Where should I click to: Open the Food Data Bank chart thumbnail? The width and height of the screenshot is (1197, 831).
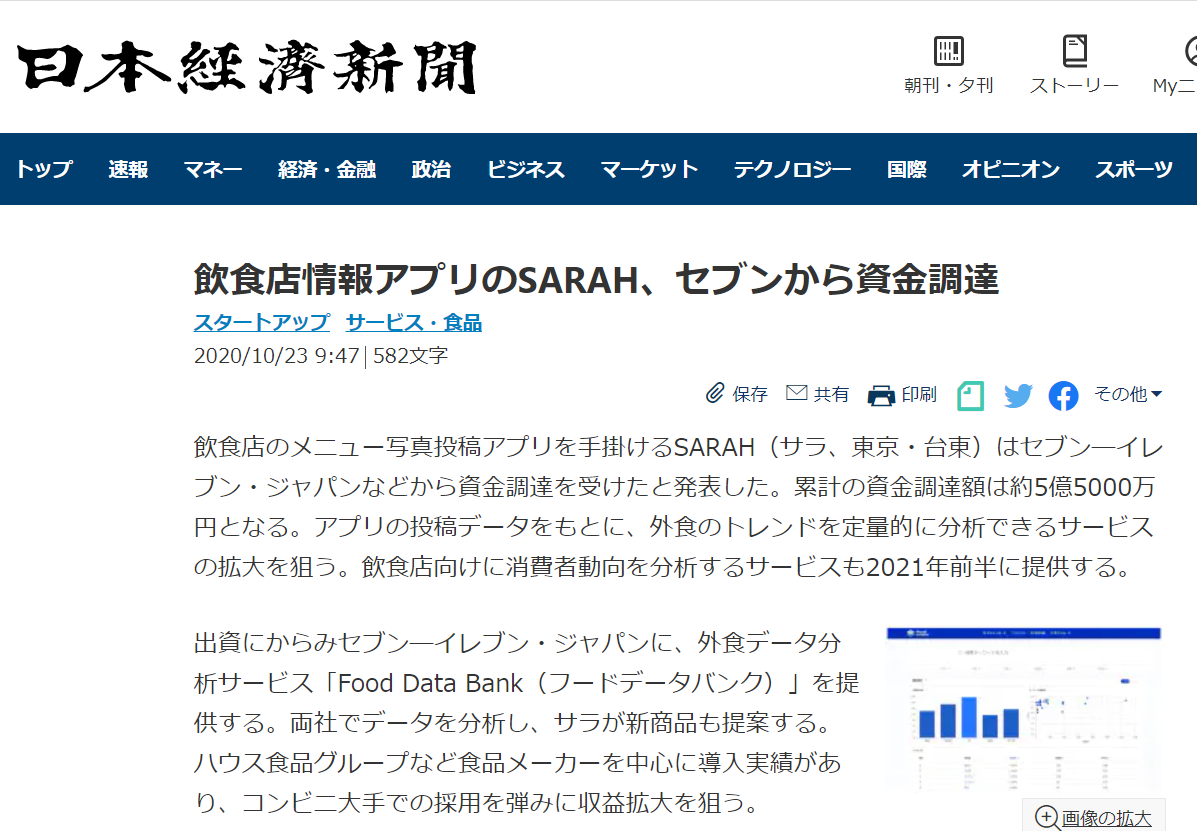[1024, 710]
